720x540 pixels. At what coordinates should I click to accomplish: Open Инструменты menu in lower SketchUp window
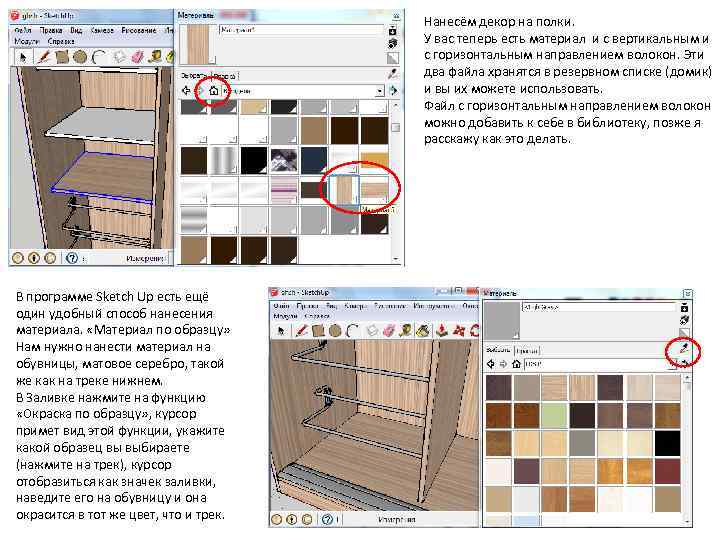433,305
